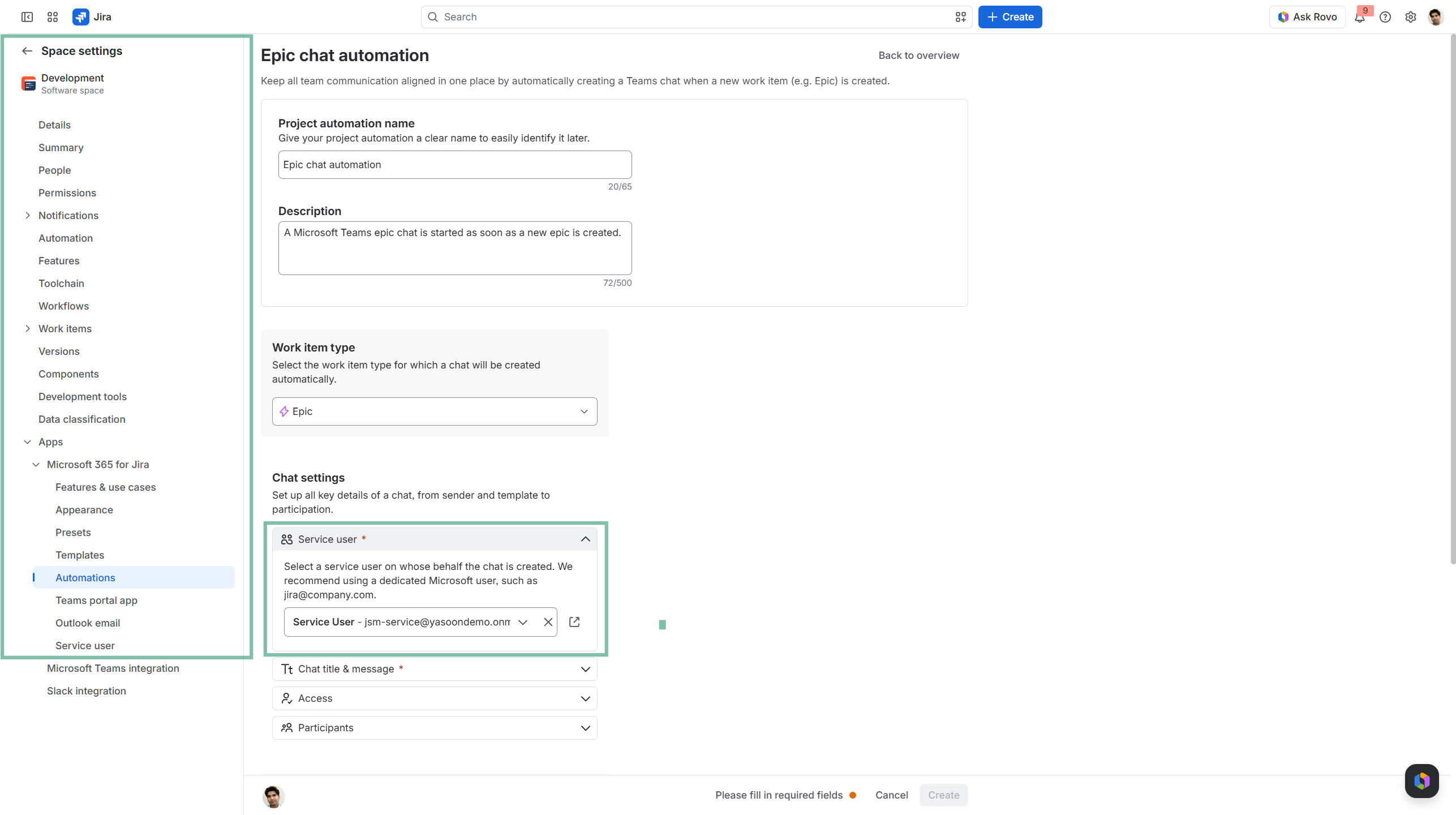Click the Ask Rovo button

click(x=1307, y=17)
